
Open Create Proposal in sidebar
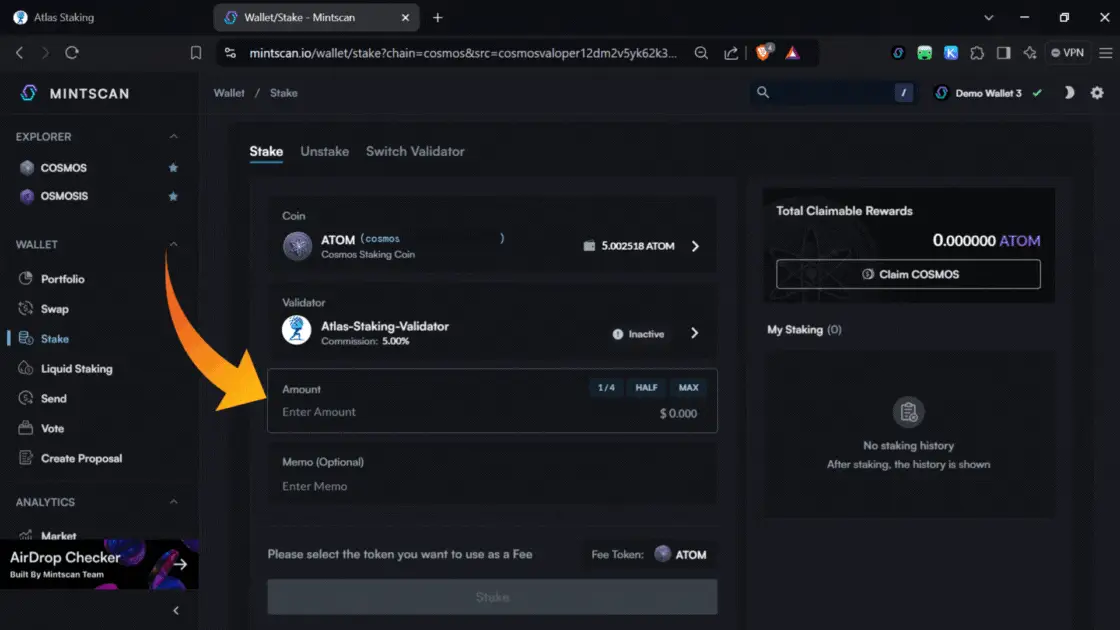pyautogui.click(x=81, y=458)
